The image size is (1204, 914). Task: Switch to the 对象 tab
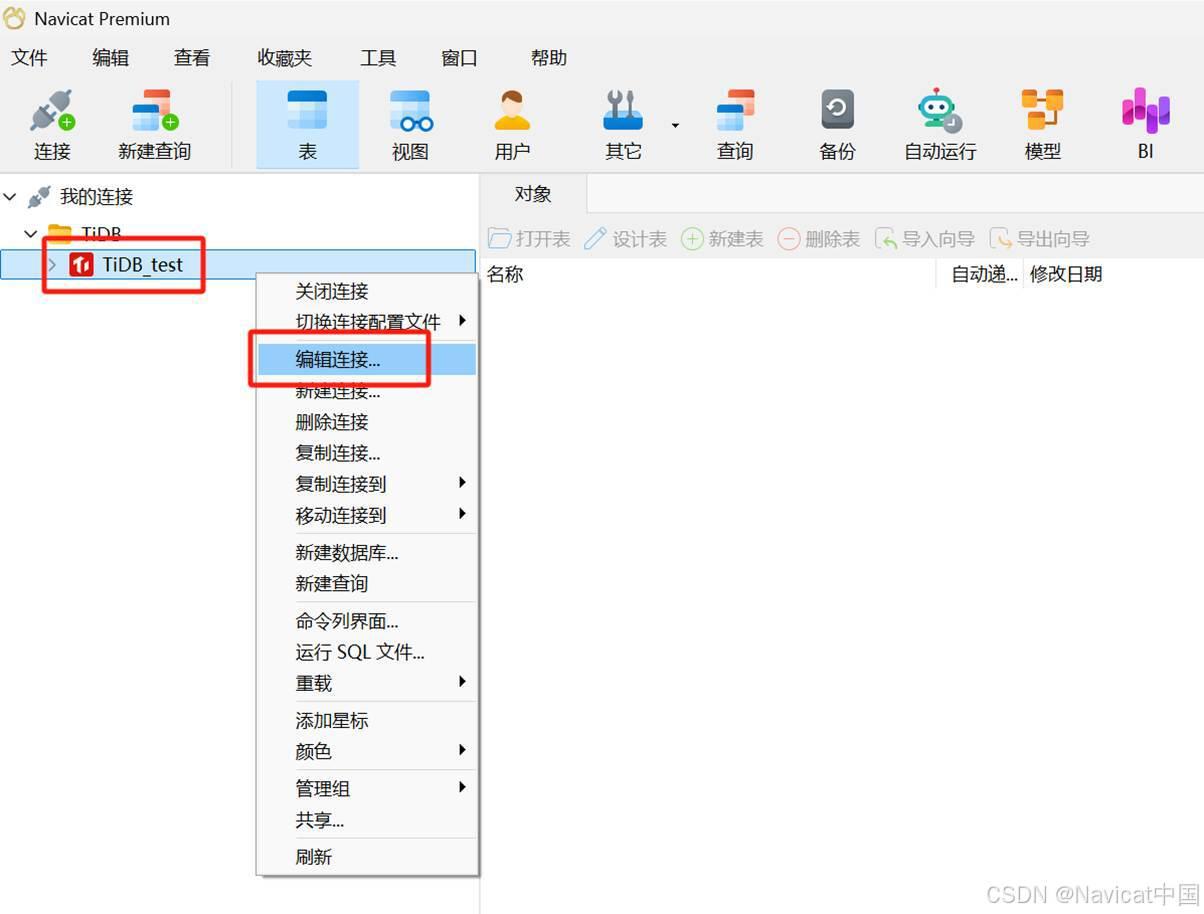532,194
